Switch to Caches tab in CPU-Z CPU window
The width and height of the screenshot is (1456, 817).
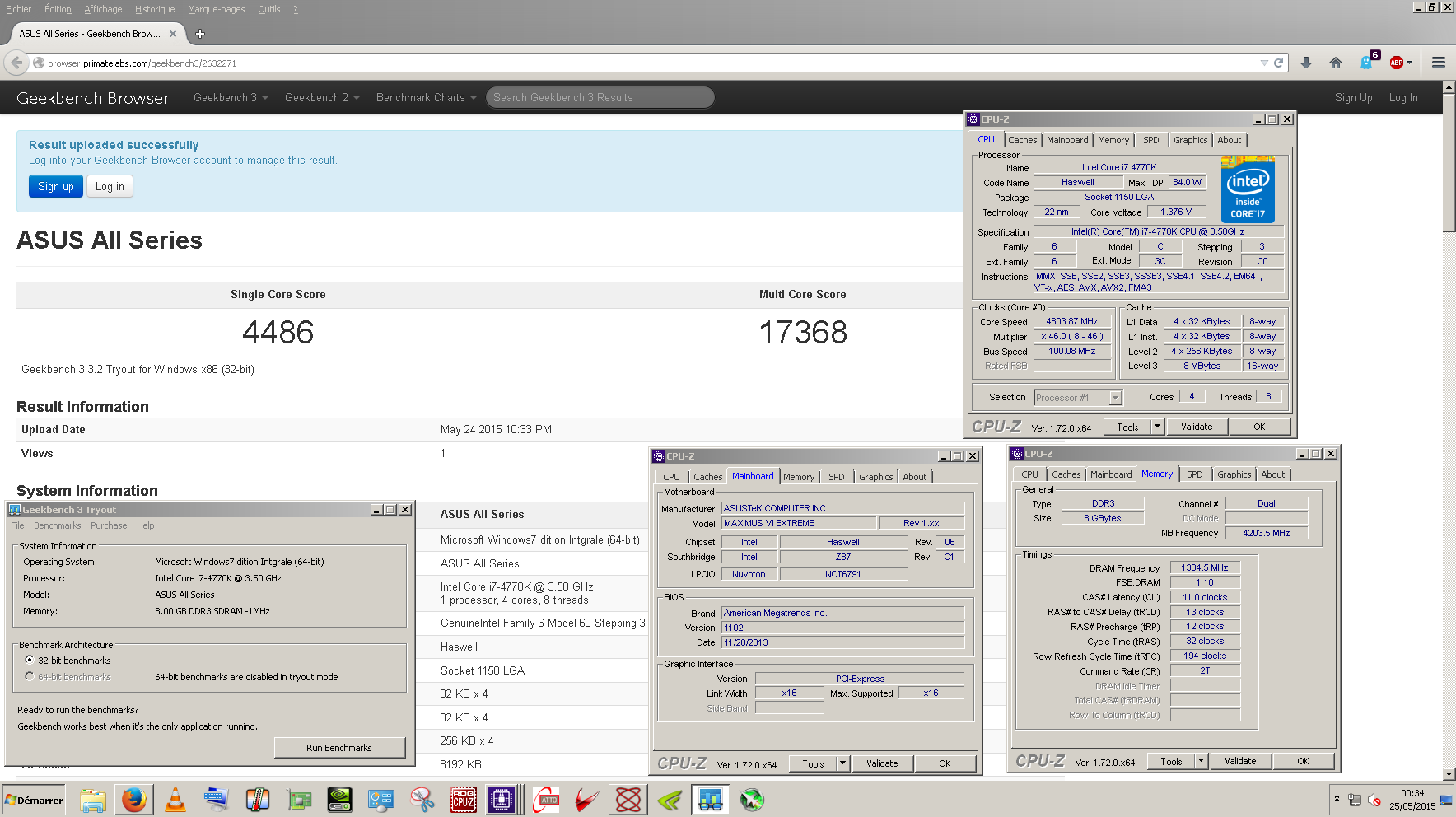[x=1023, y=140]
